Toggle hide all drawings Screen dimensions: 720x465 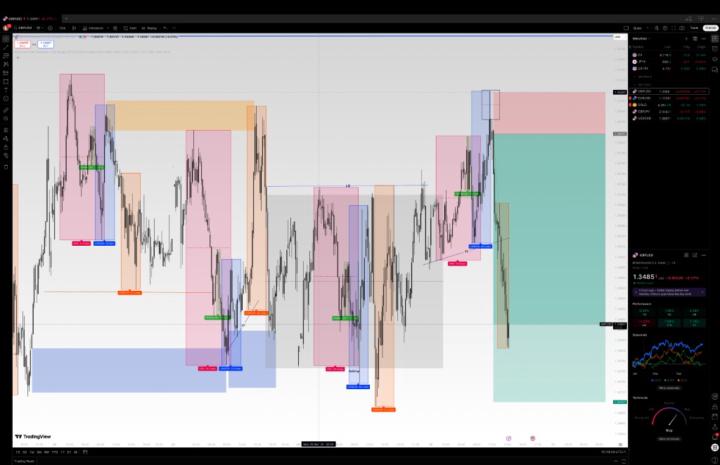pyautogui.click(x=6, y=156)
